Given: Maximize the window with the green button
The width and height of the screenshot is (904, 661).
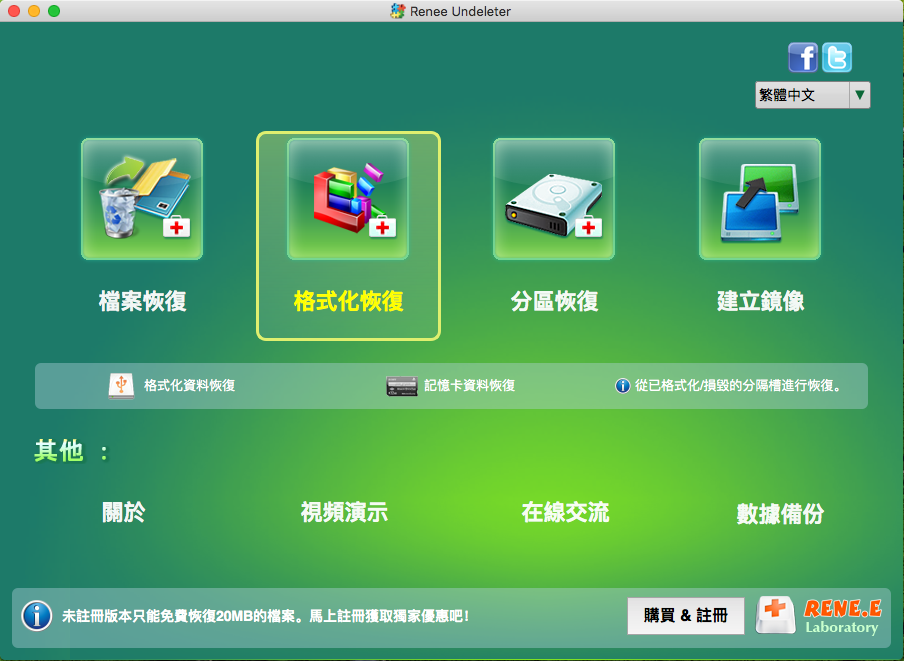Looking at the screenshot, I should 54,11.
